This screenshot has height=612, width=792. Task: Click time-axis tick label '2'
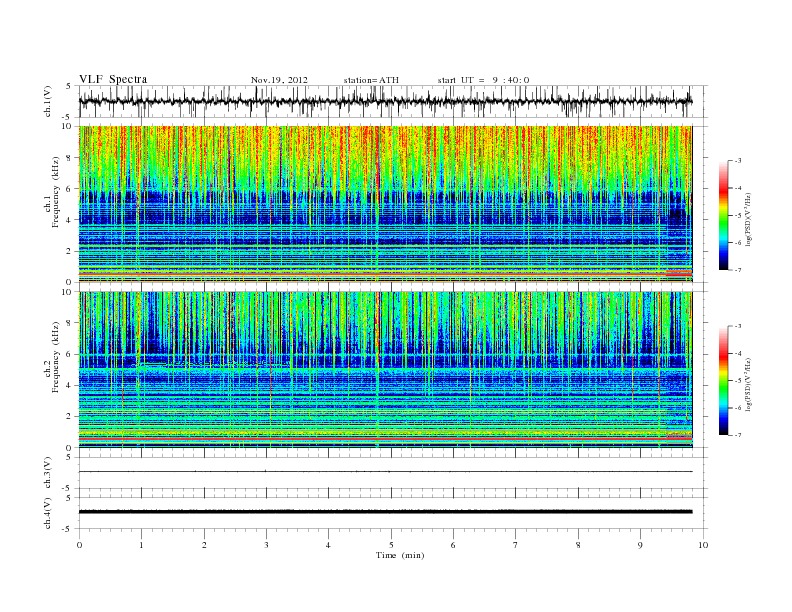coord(204,545)
